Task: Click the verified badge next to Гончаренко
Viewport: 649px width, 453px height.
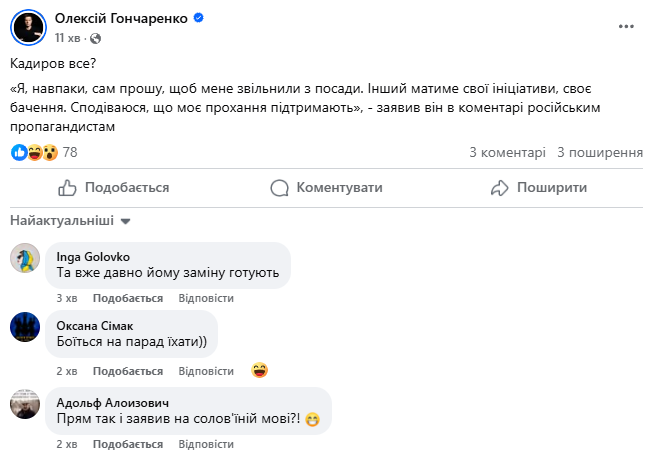Action: (198, 18)
